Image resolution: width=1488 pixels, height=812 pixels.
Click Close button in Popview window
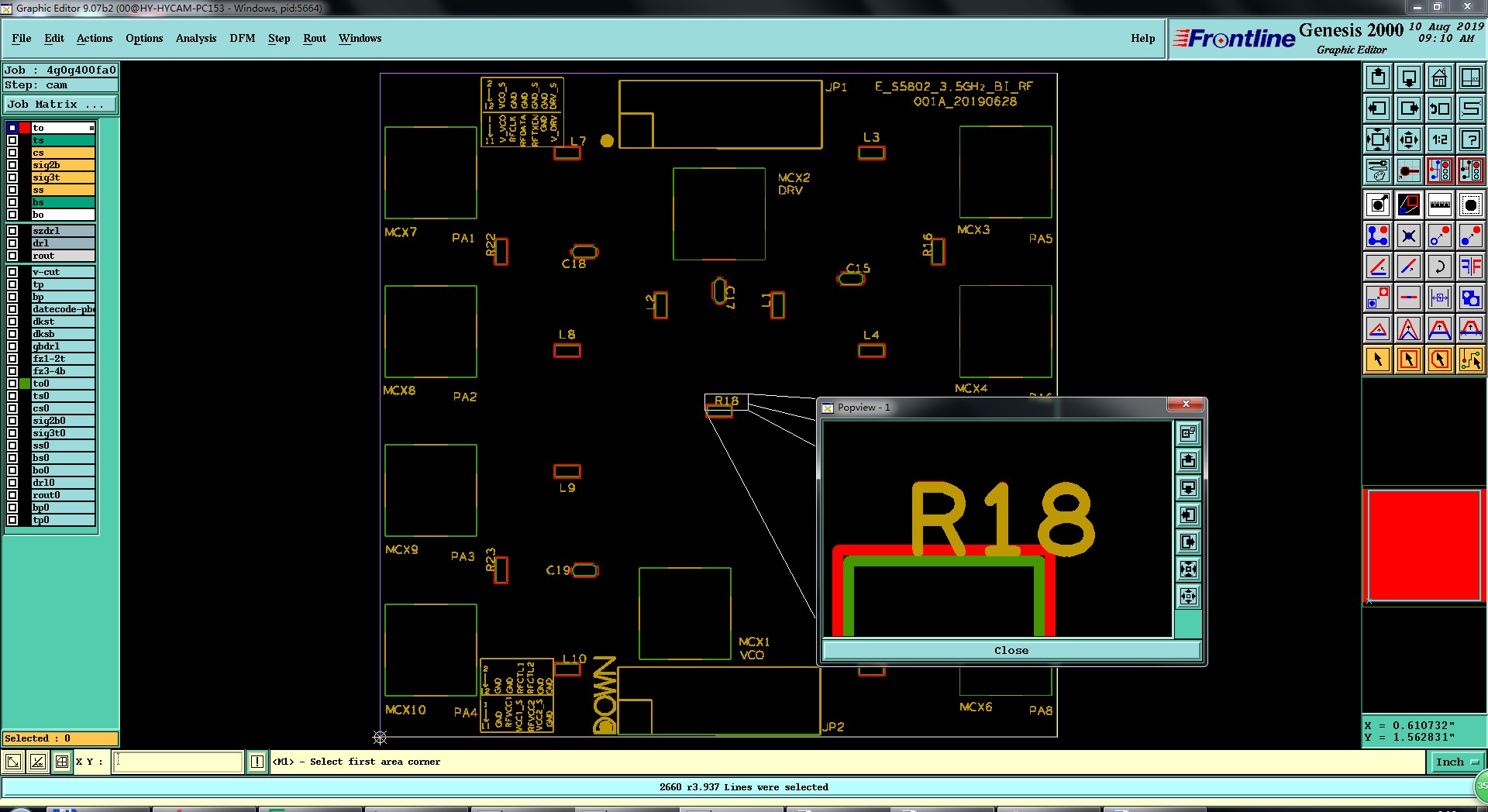pos(1011,650)
